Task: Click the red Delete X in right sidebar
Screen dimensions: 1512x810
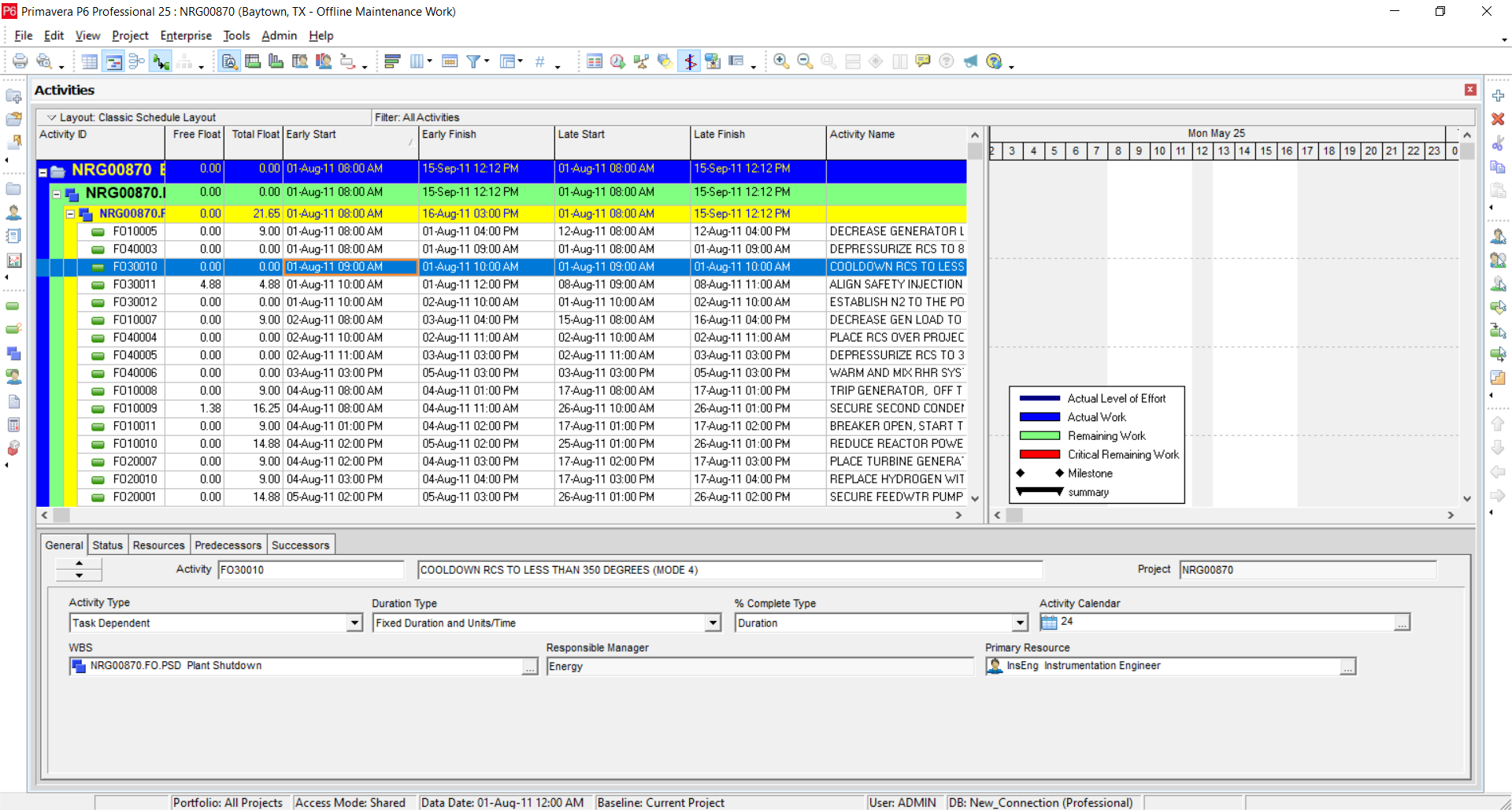Action: pos(1498,119)
